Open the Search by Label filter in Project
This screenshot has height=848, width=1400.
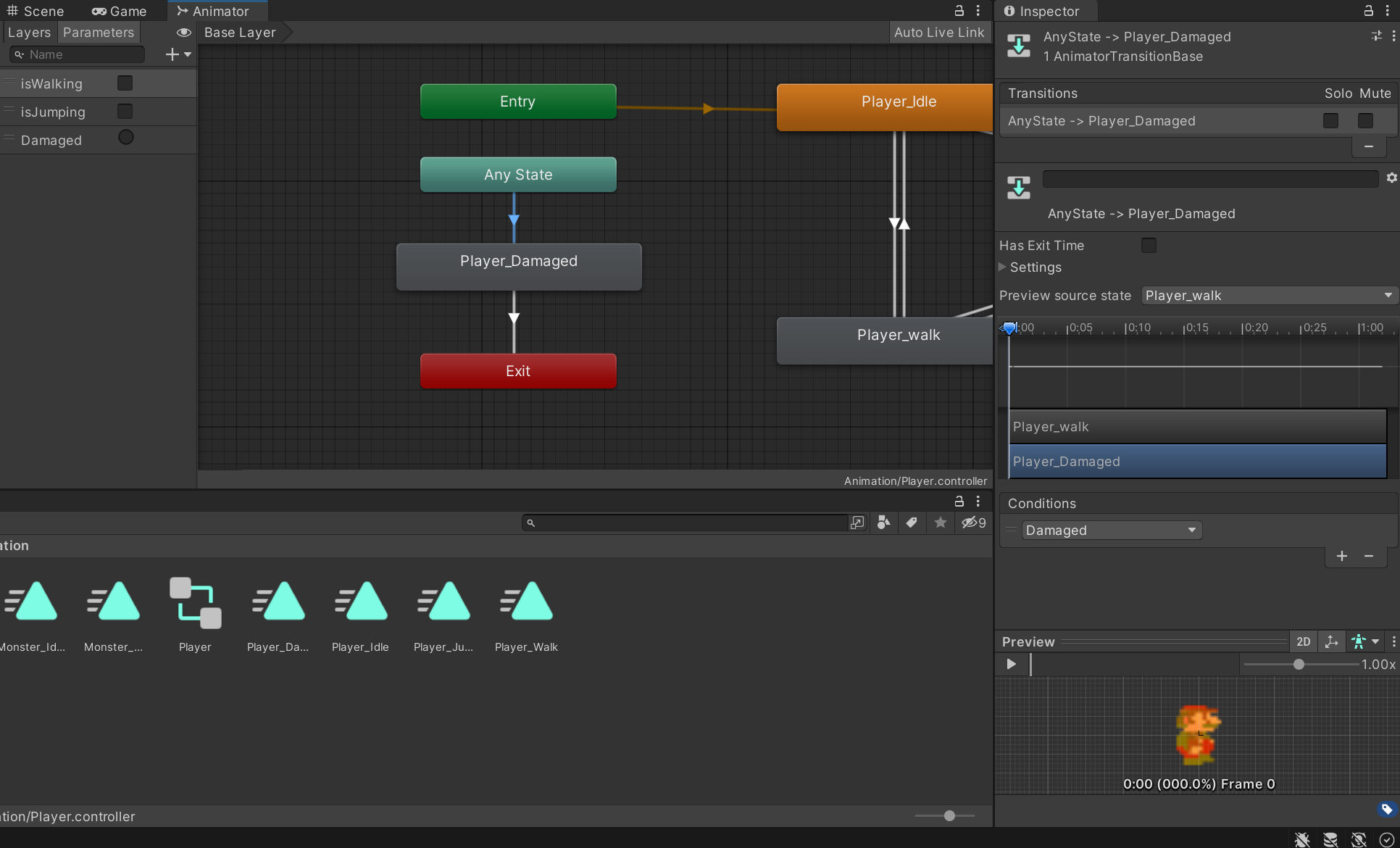pos(912,523)
